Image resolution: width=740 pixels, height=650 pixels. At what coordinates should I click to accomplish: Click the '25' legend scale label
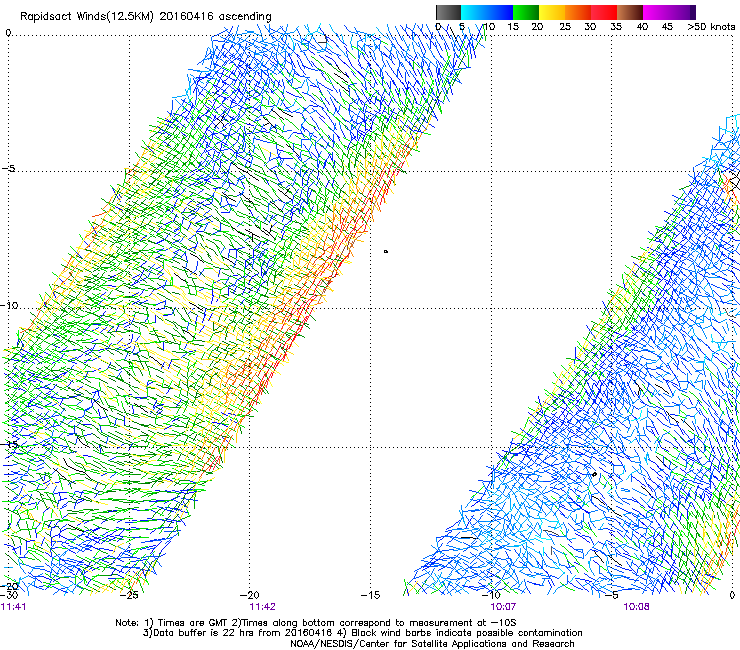click(x=564, y=26)
